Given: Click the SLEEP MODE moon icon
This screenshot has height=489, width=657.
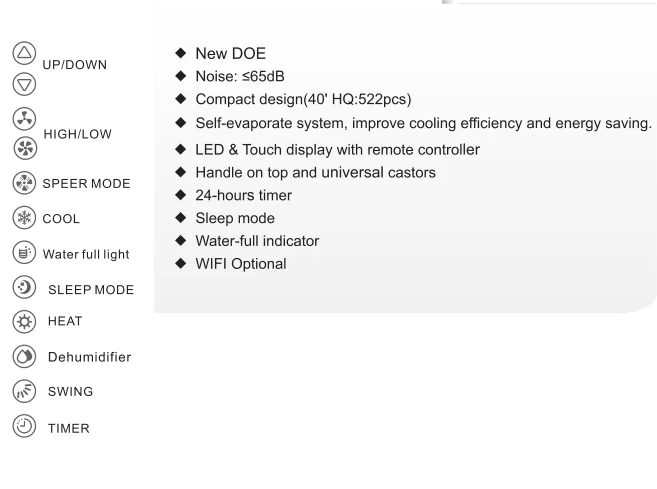Looking at the screenshot, I should click(x=24, y=287).
